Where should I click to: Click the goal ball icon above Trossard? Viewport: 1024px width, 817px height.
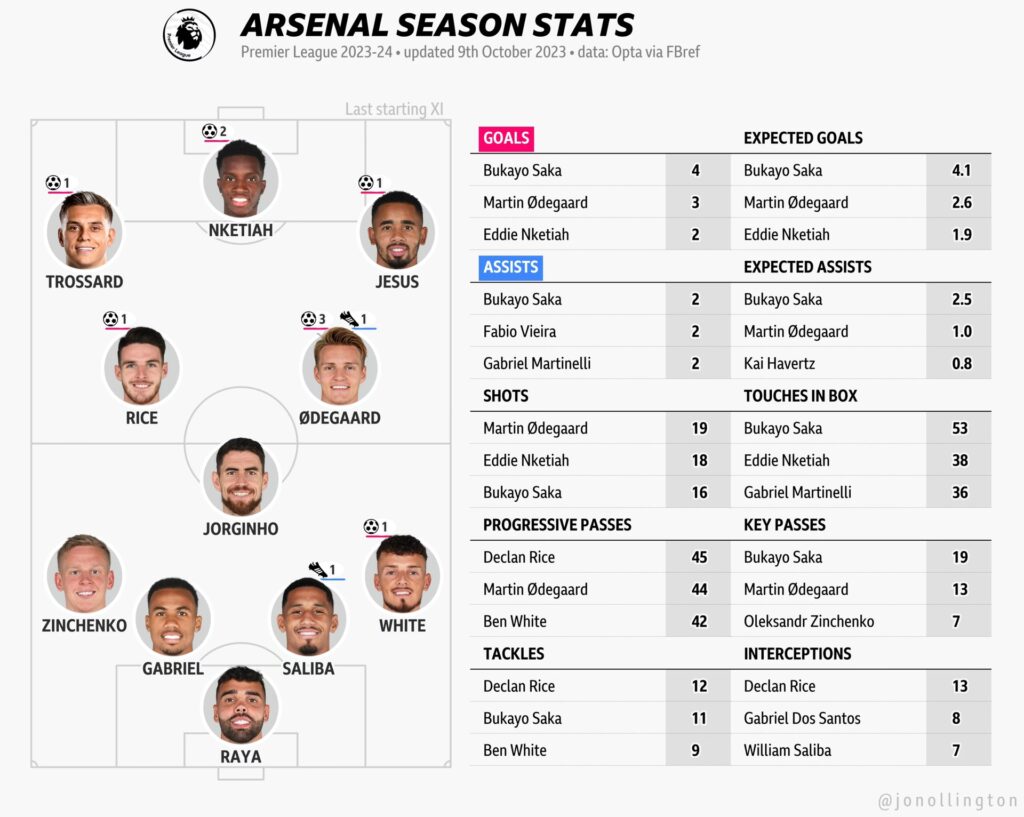[53, 183]
